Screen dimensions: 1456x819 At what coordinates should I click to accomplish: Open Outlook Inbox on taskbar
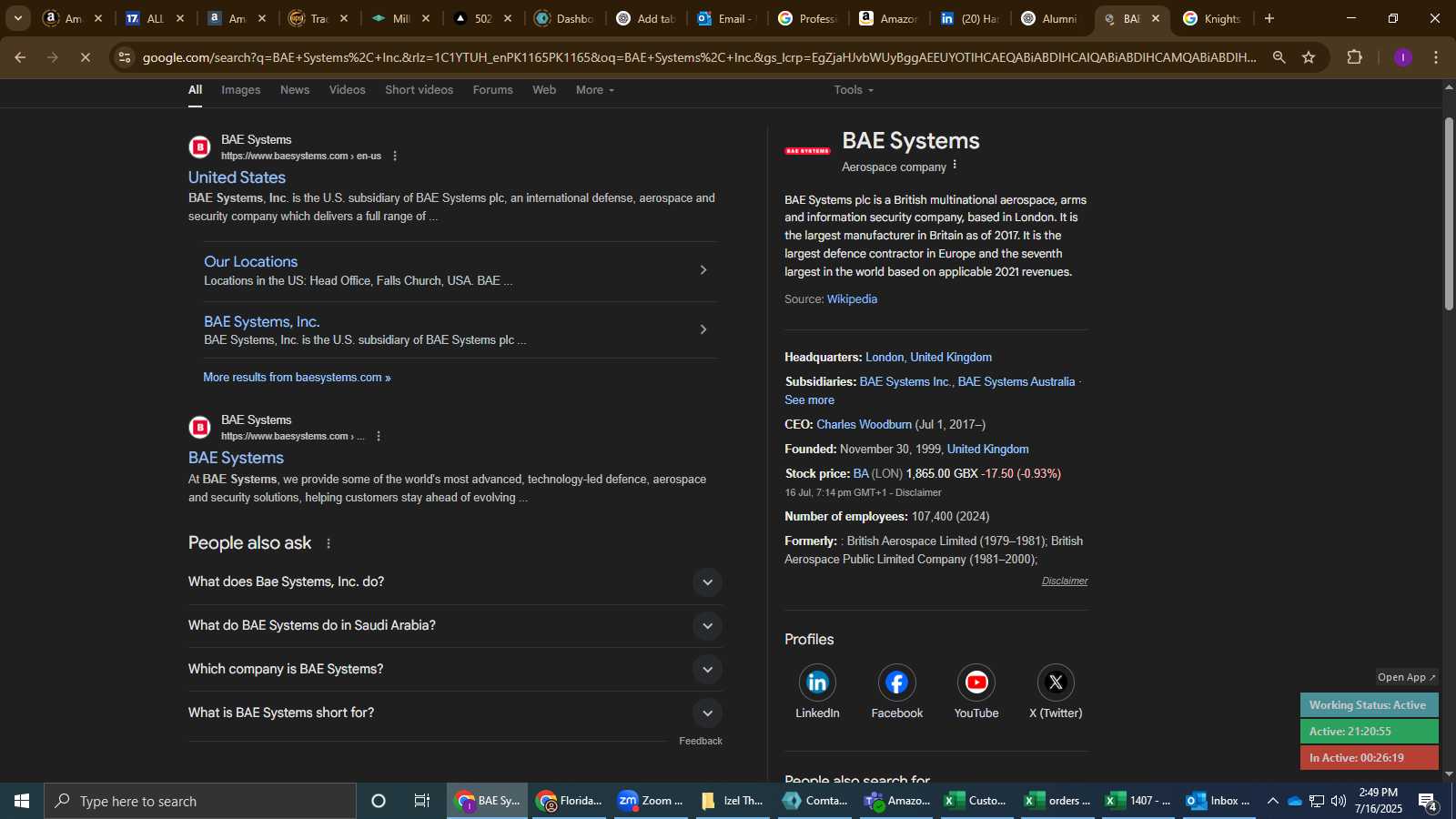coord(1218,801)
